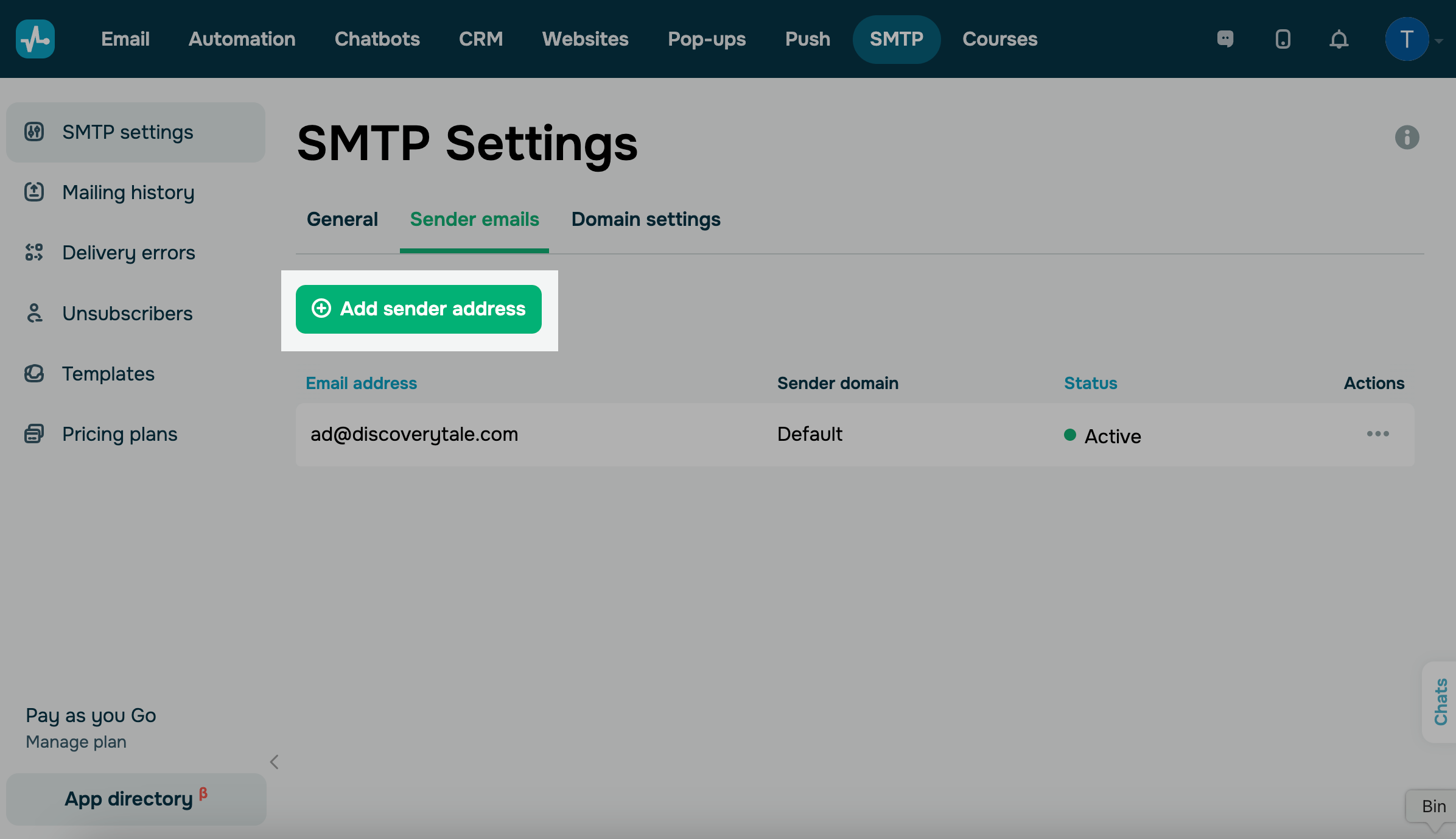1456x839 pixels.
Task: Open Unsubscribers section in sidebar
Action: (127, 314)
